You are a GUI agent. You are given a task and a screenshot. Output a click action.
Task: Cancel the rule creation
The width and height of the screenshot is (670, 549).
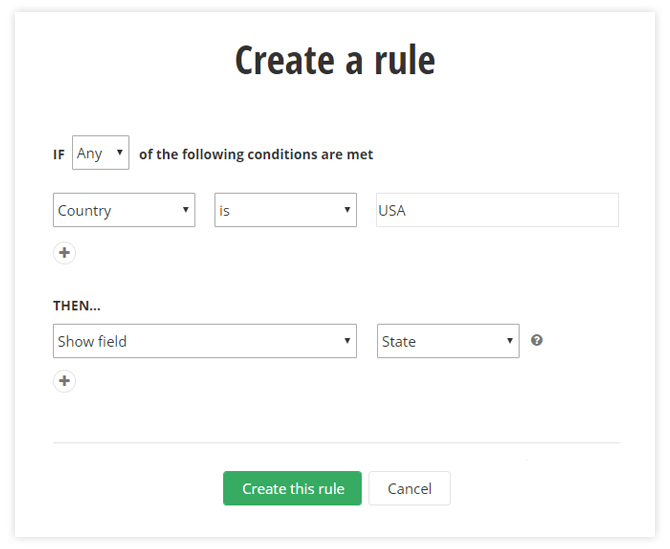410,489
